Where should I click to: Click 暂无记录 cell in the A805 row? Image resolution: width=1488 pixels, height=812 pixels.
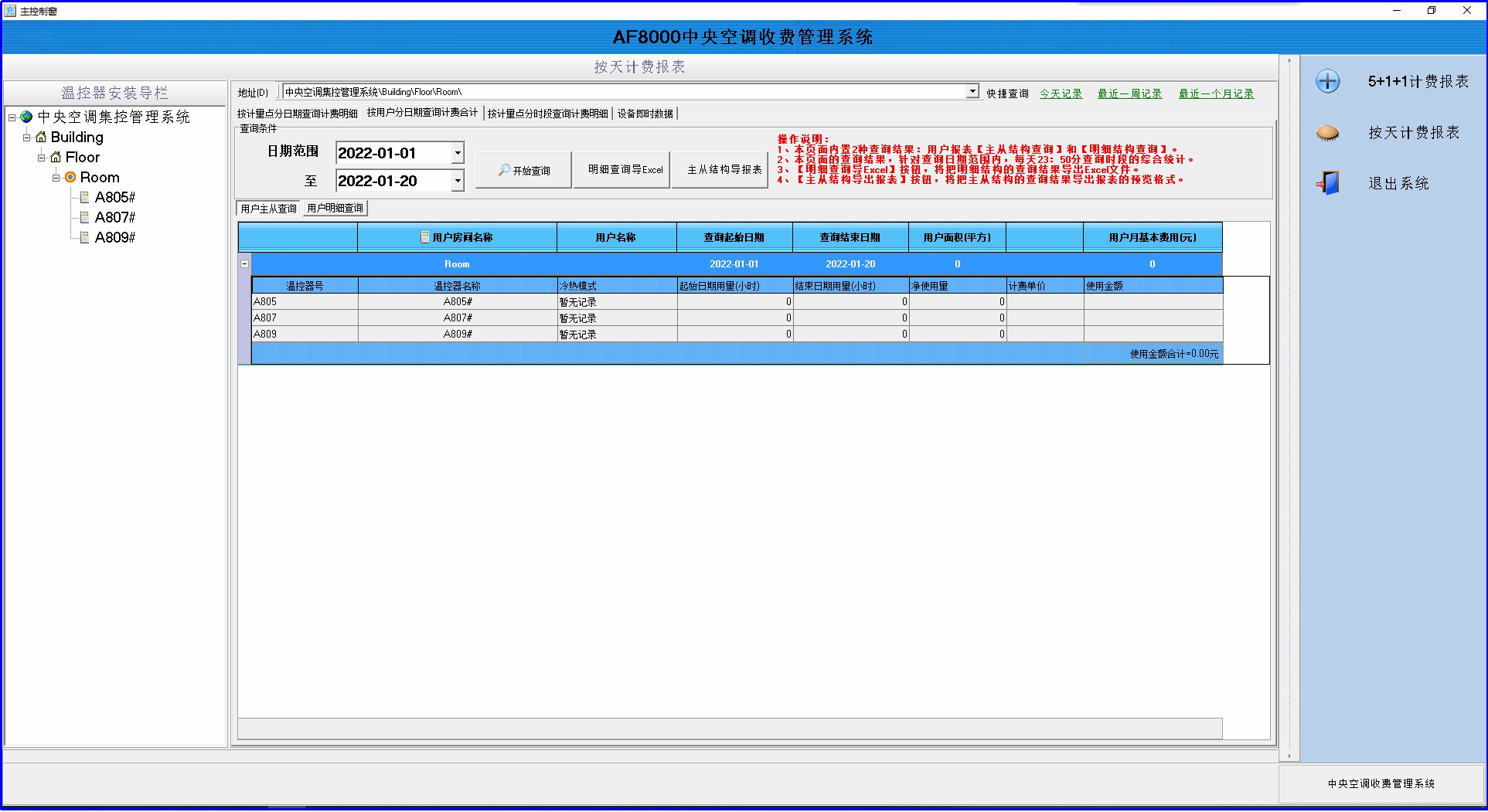click(617, 302)
